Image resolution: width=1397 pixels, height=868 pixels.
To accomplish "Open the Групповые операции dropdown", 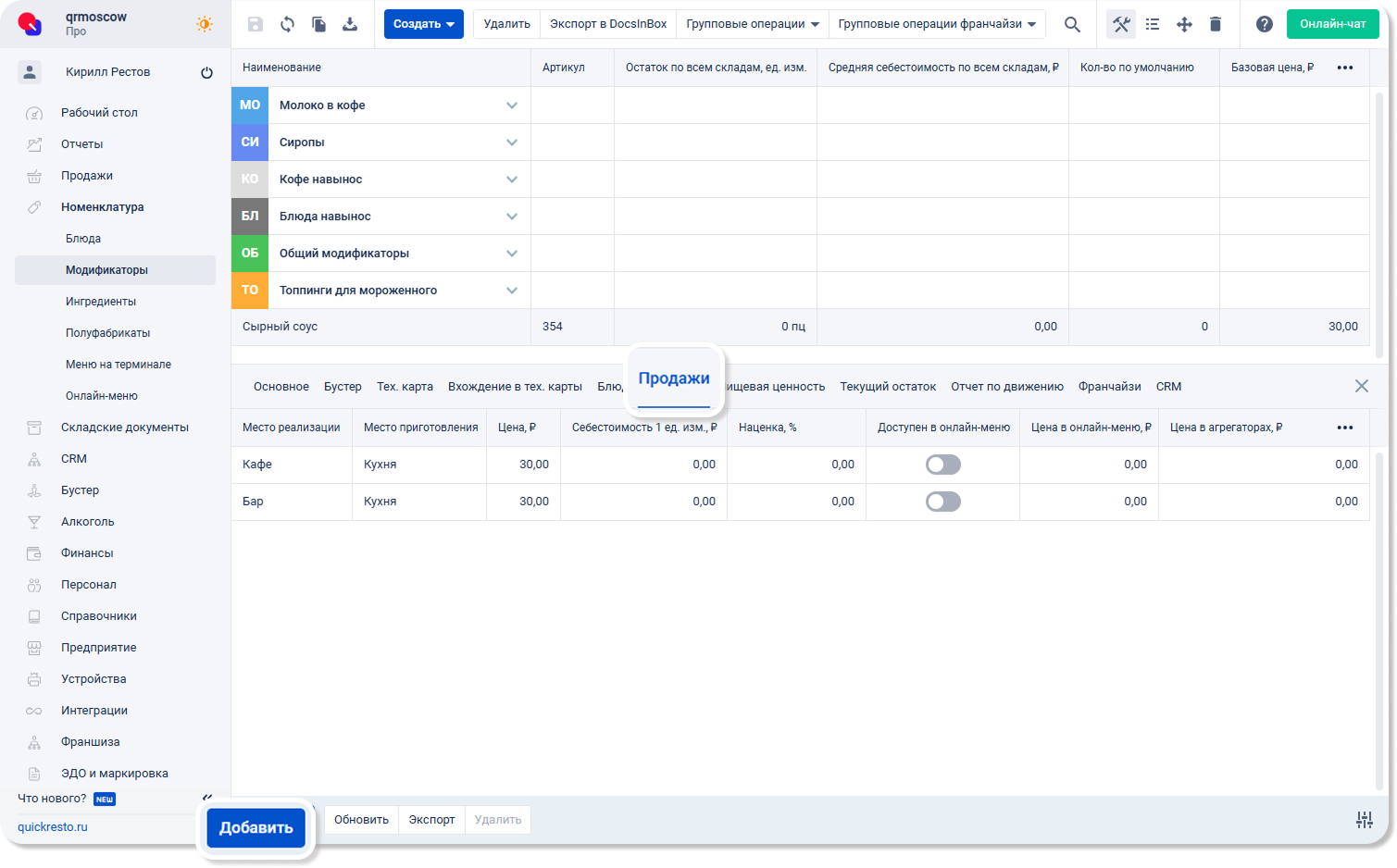I will (753, 24).
